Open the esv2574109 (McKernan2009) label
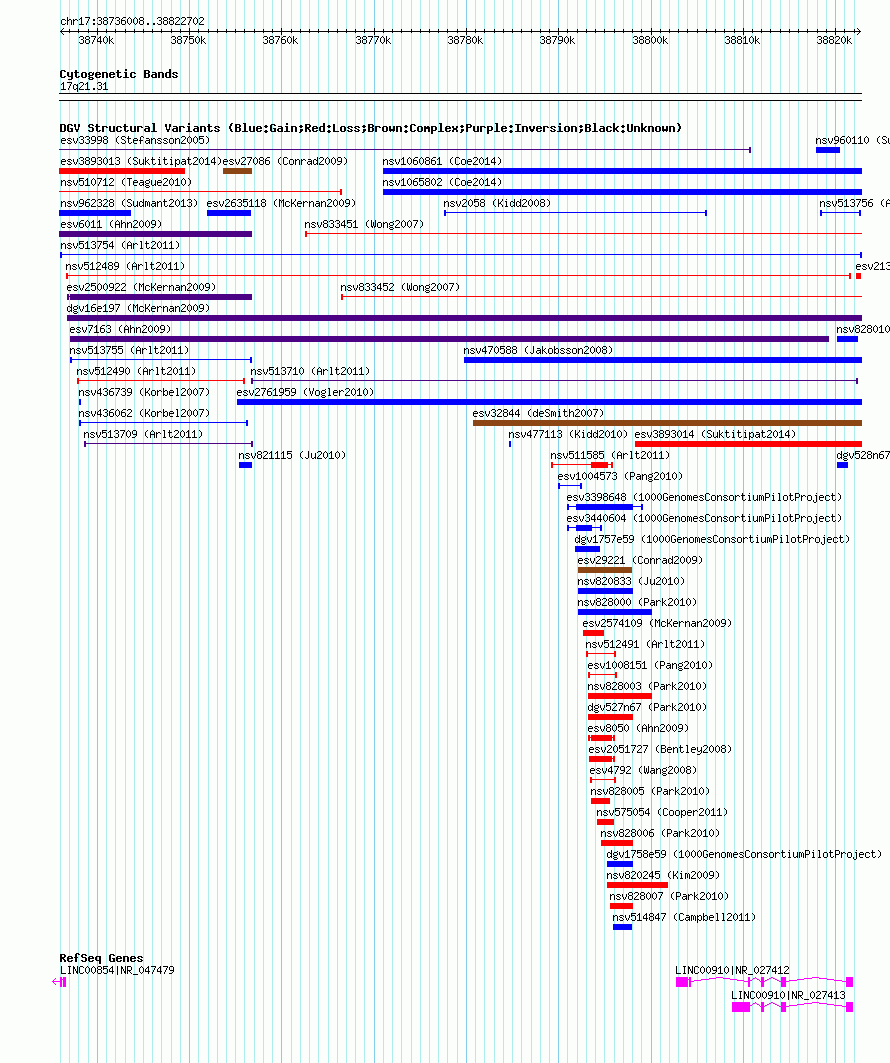 click(x=658, y=624)
